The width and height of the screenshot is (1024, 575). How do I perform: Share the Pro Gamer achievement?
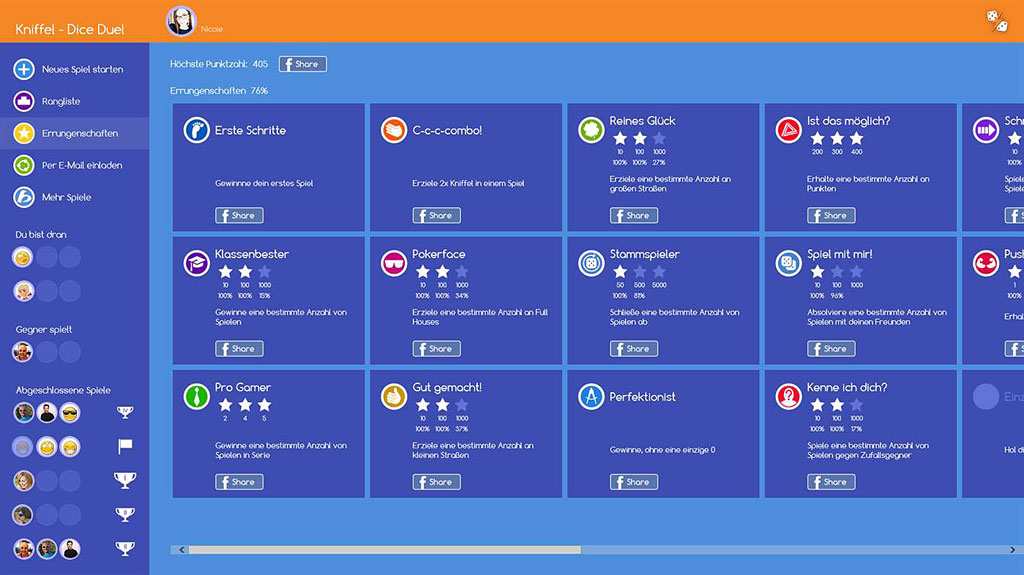[x=239, y=482]
